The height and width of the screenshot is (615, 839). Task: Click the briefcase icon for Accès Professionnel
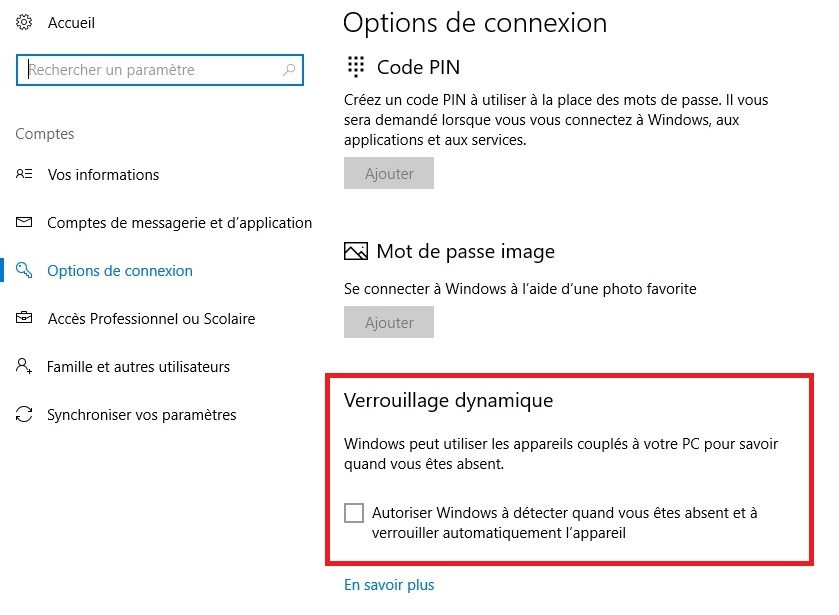pyautogui.click(x=25, y=318)
